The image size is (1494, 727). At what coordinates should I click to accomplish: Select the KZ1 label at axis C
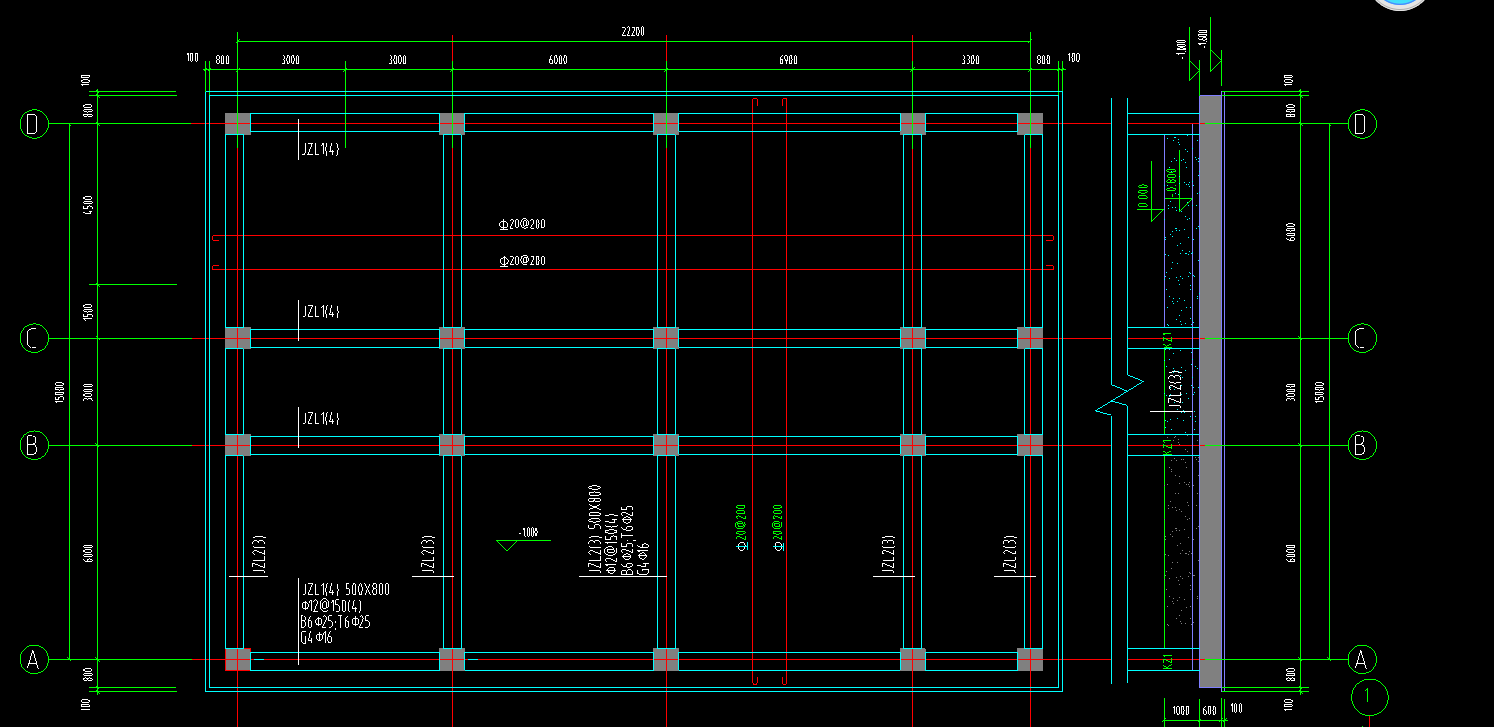(x=1167, y=341)
